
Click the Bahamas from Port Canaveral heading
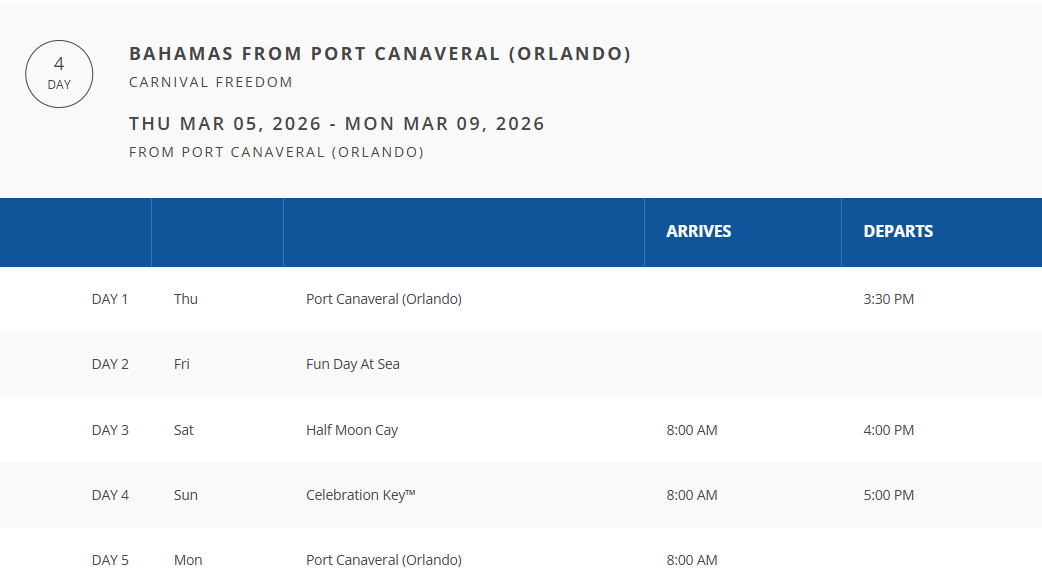click(380, 54)
